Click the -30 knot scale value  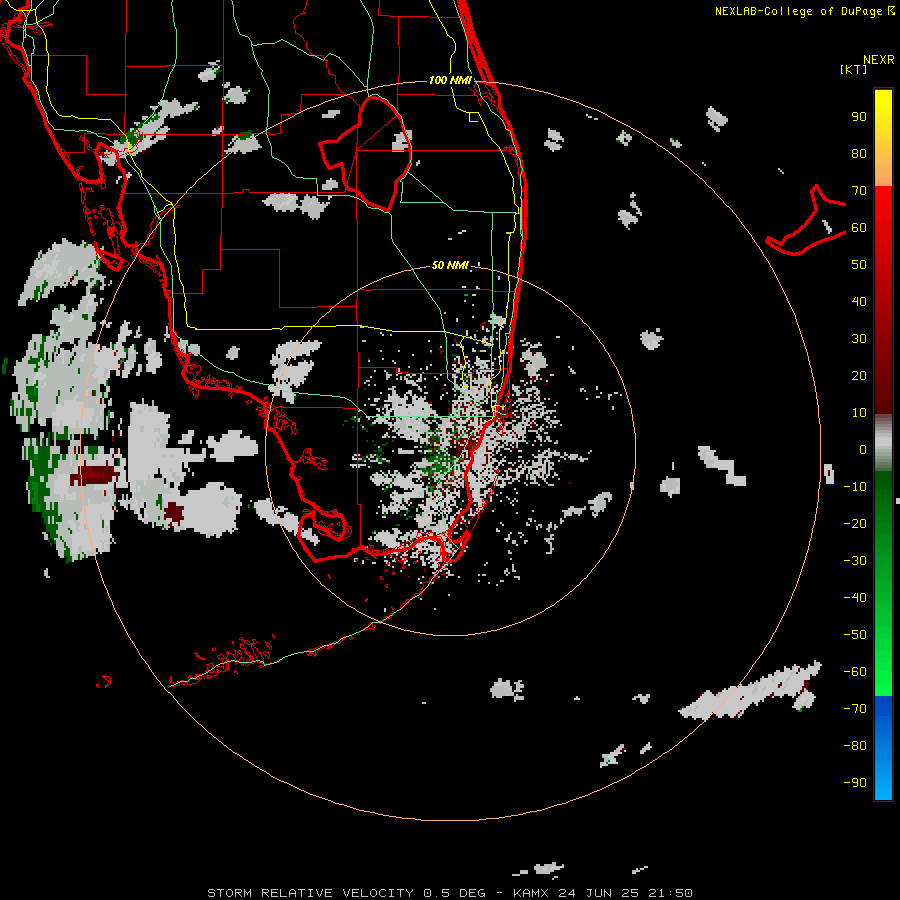click(855, 561)
